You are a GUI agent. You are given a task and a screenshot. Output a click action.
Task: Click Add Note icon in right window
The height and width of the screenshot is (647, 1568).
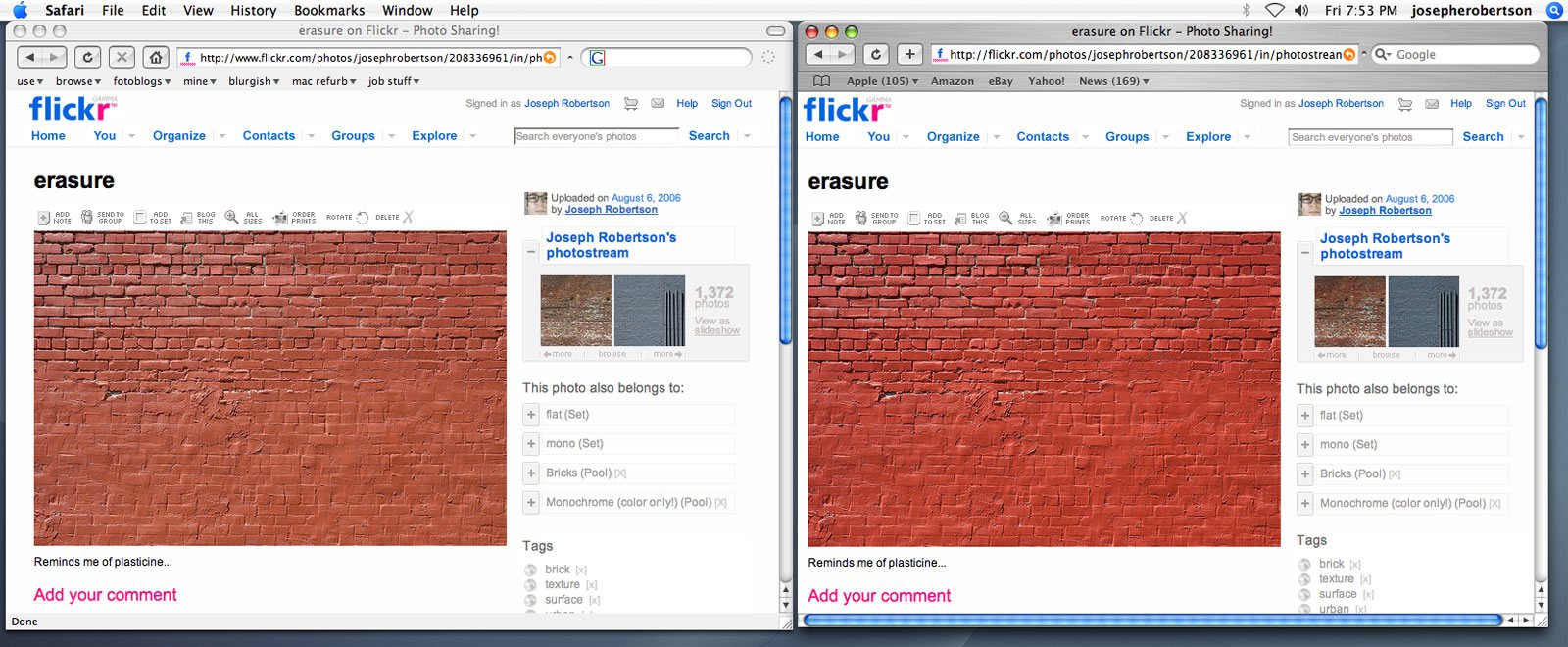(x=818, y=219)
